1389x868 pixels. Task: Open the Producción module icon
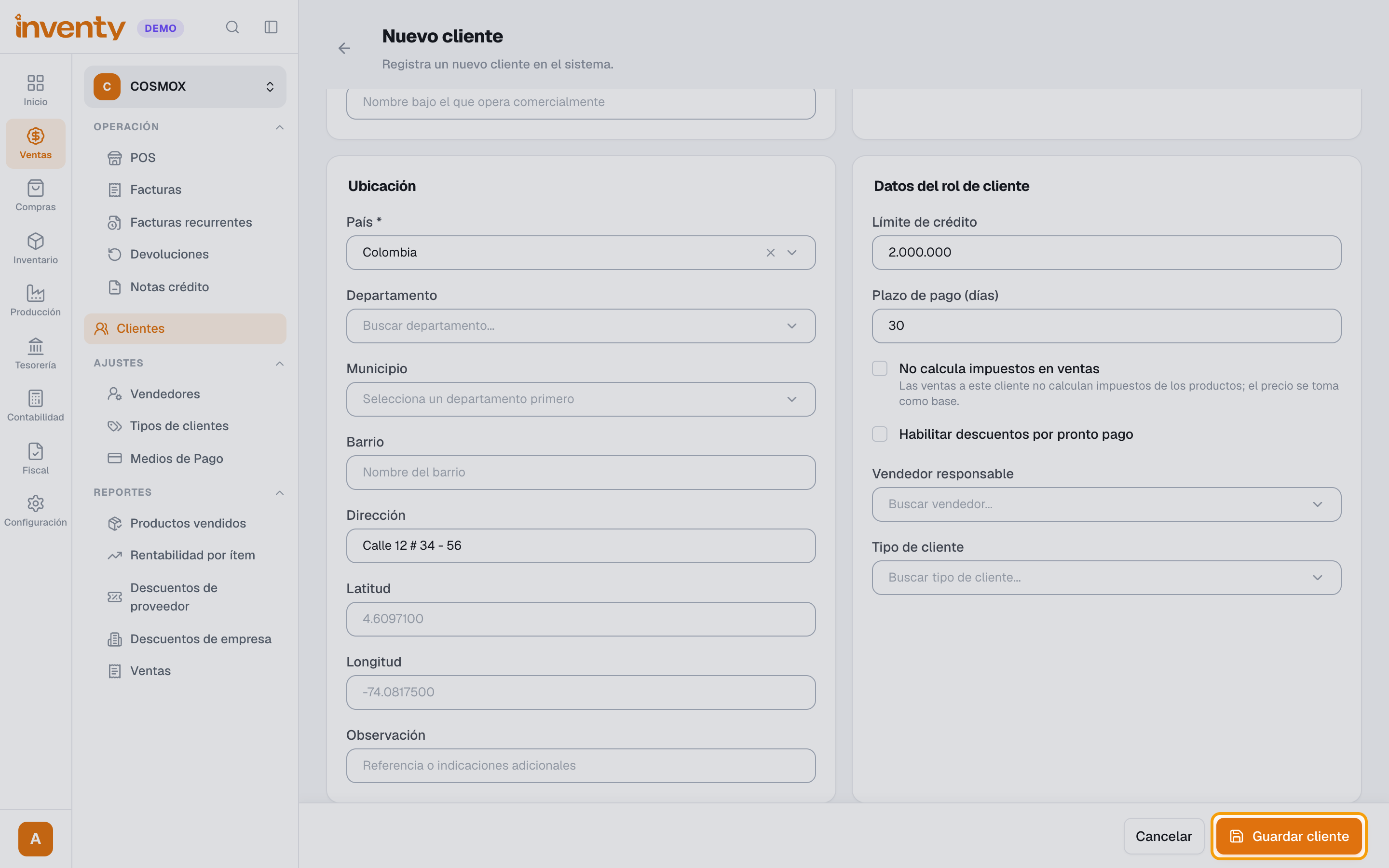tap(36, 300)
